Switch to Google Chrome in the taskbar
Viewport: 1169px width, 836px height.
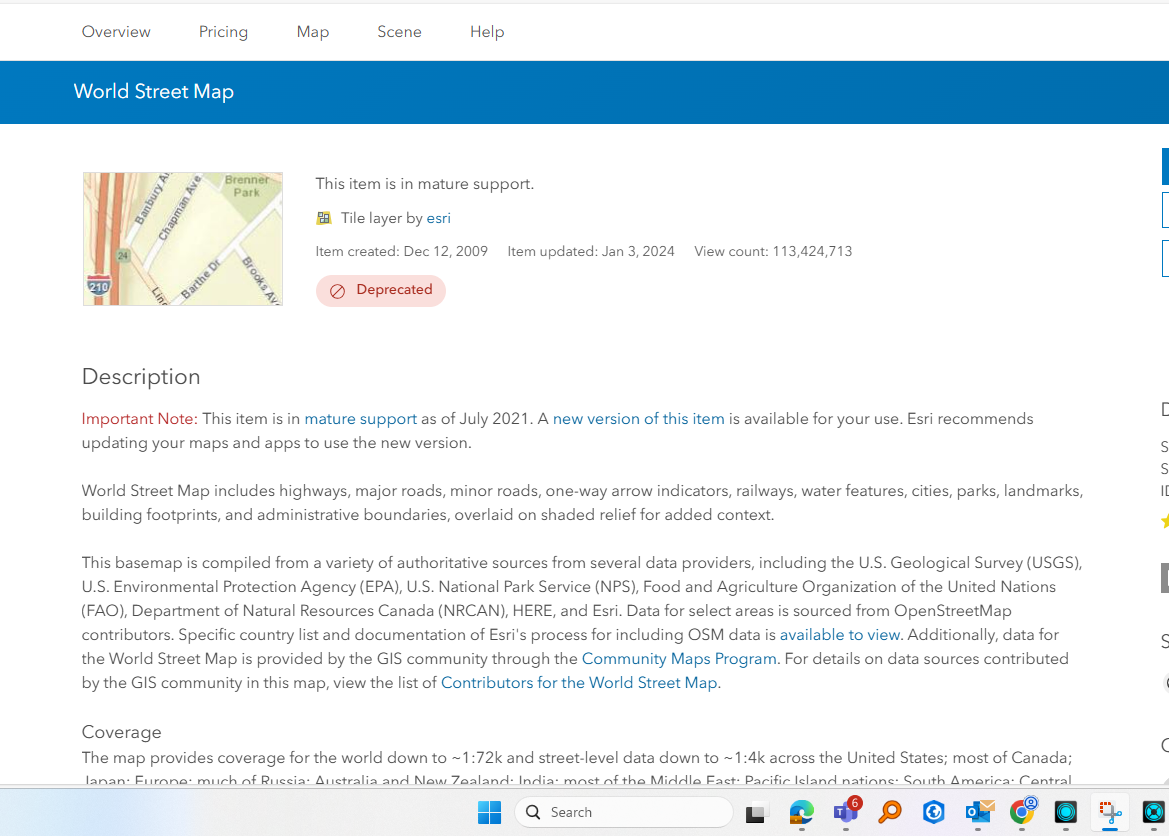coord(1022,812)
